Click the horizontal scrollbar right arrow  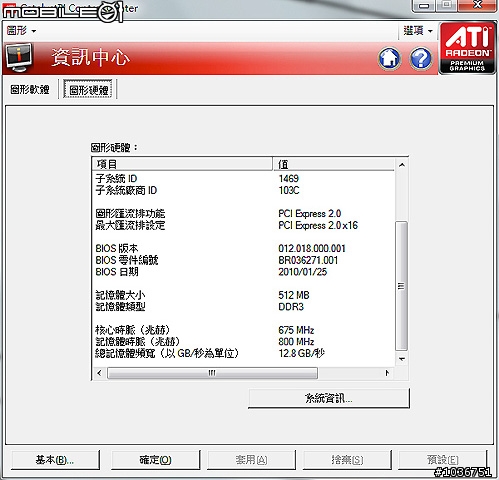(x=387, y=373)
